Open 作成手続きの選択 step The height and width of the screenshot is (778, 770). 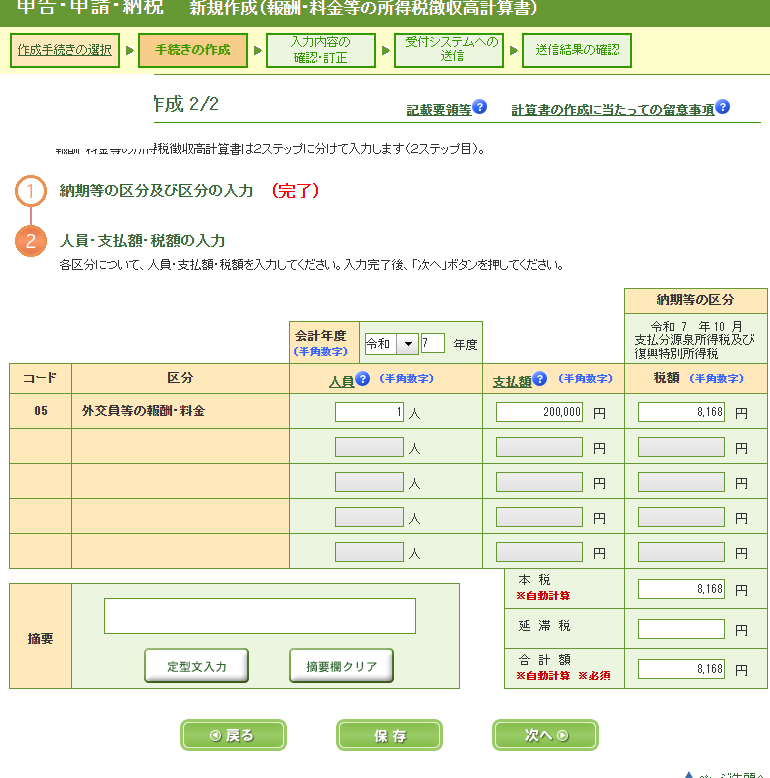[x=65, y=50]
